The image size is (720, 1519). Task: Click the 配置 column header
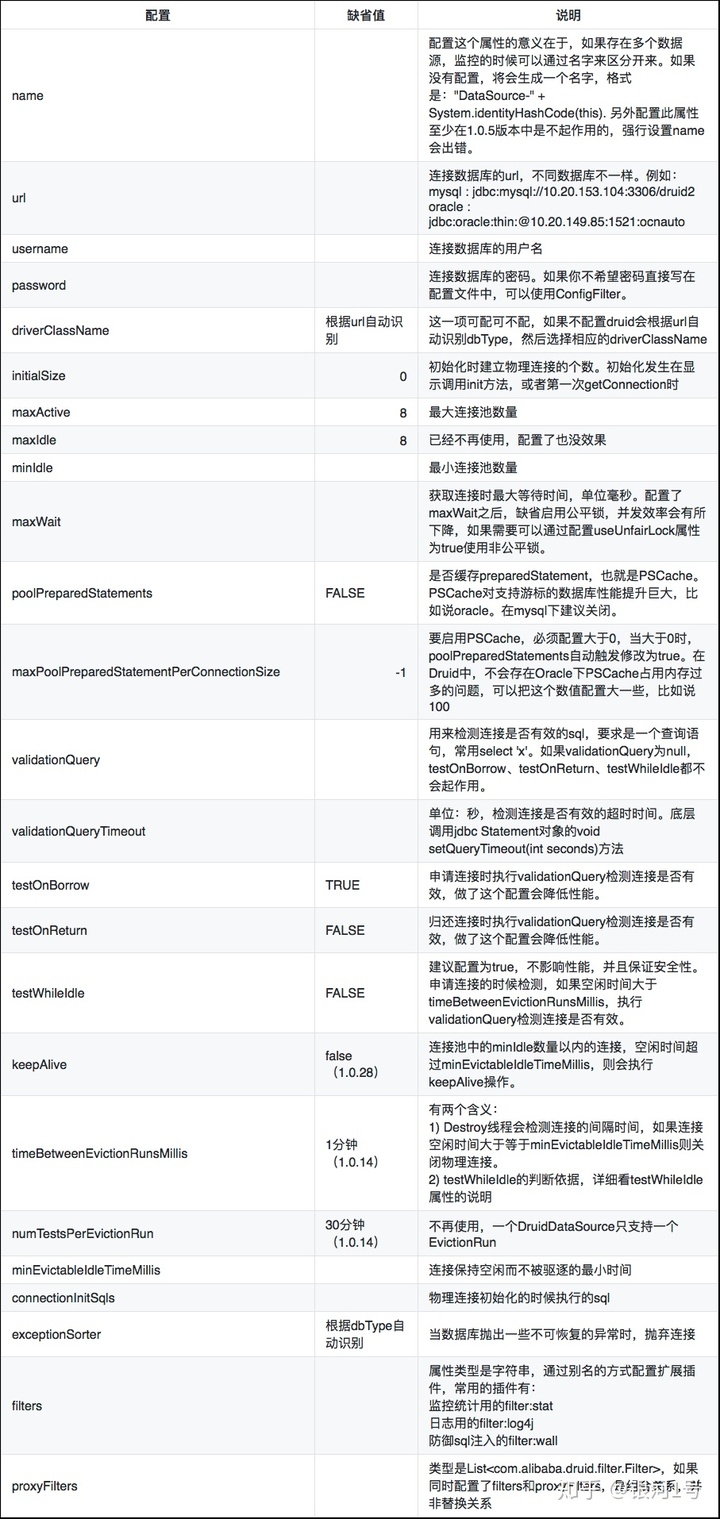157,16
